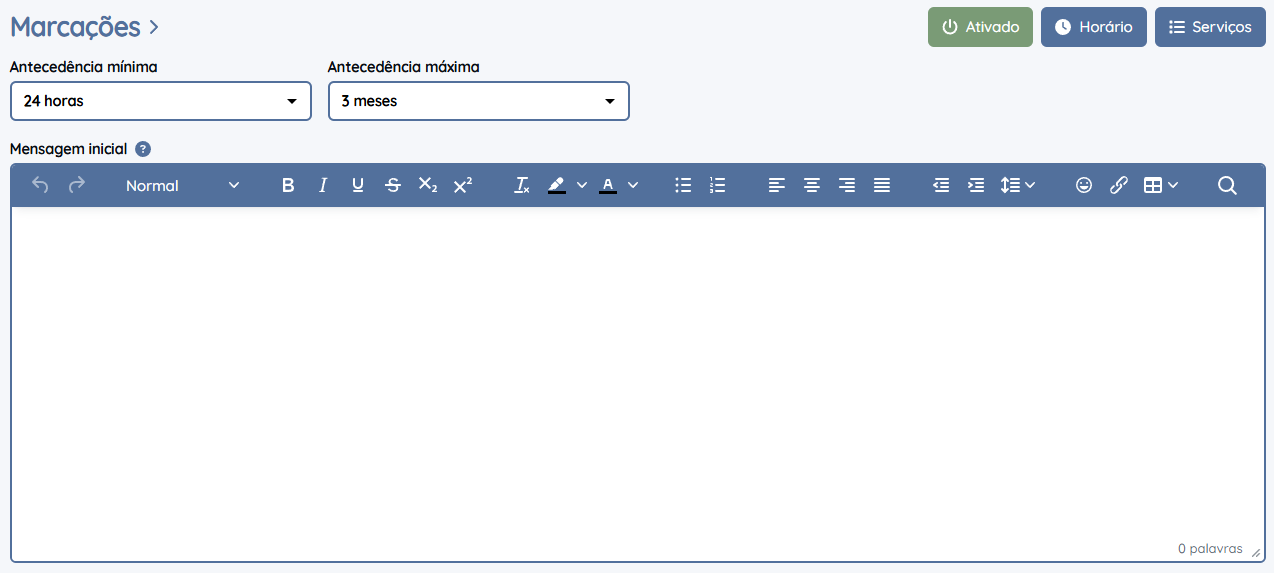Open the emoji picker

pyautogui.click(x=1084, y=185)
